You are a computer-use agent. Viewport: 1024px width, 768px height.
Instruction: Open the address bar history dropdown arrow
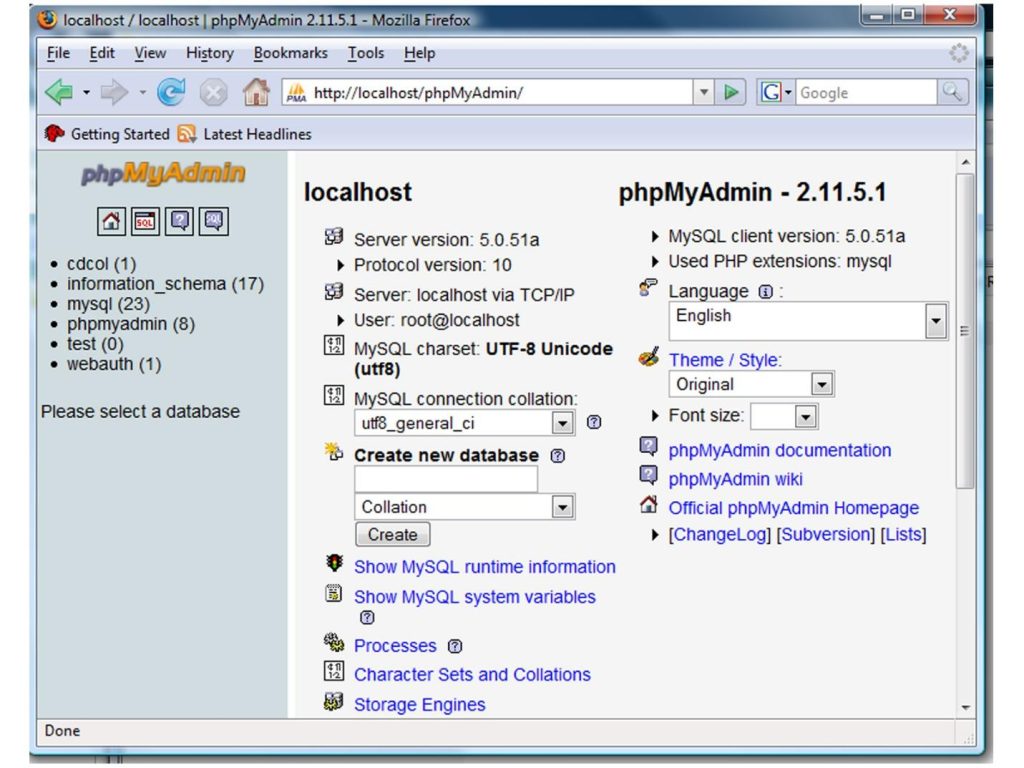click(703, 93)
